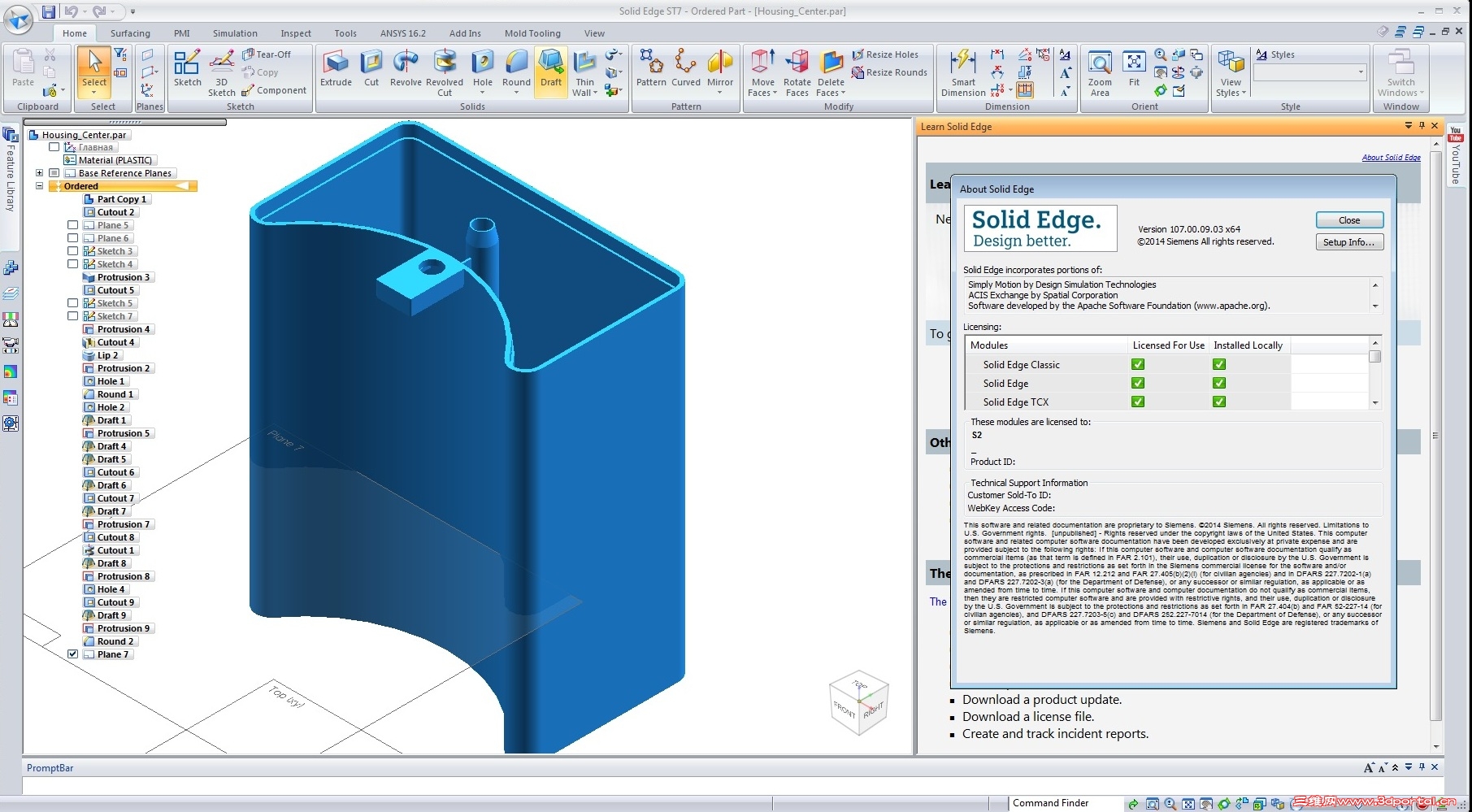The image size is (1472, 812).
Task: Toggle visibility checkbox for Sketch 5
Action: point(73,303)
